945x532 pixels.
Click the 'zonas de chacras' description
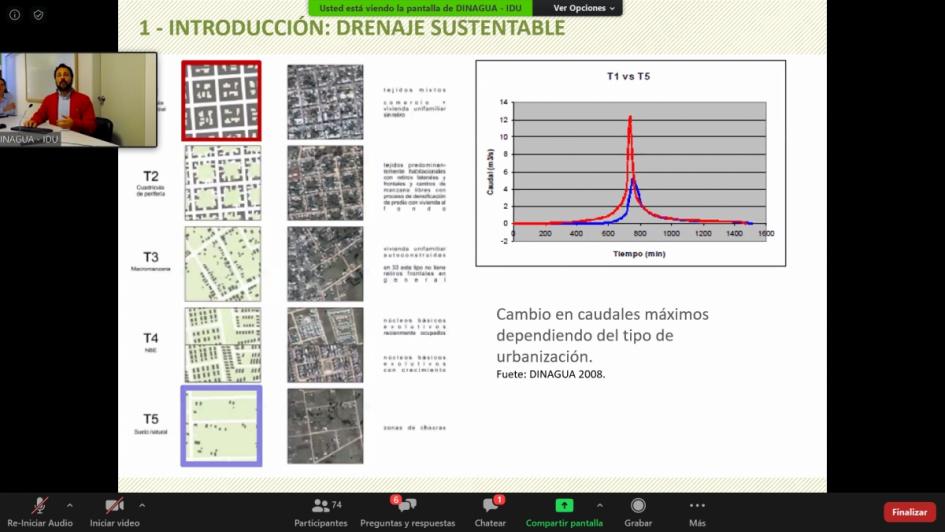[x=415, y=428]
